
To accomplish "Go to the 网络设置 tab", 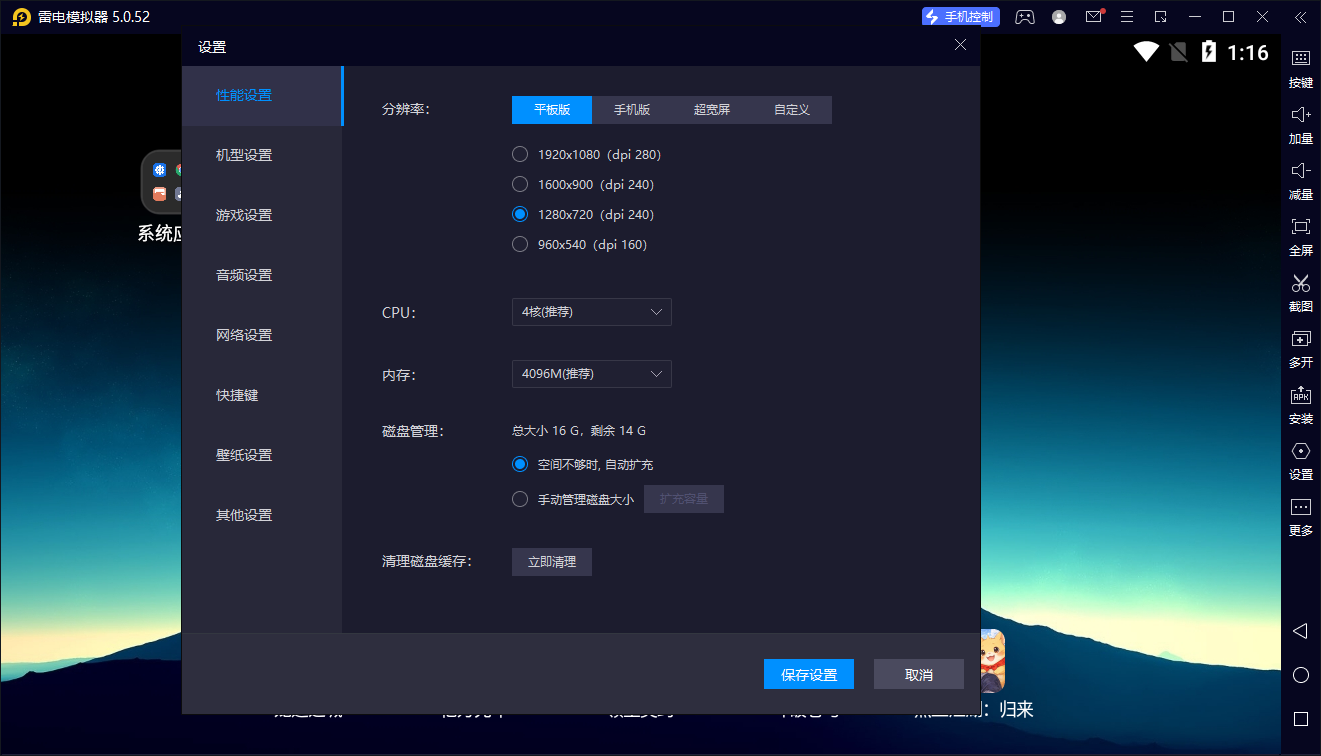I will click(262, 335).
